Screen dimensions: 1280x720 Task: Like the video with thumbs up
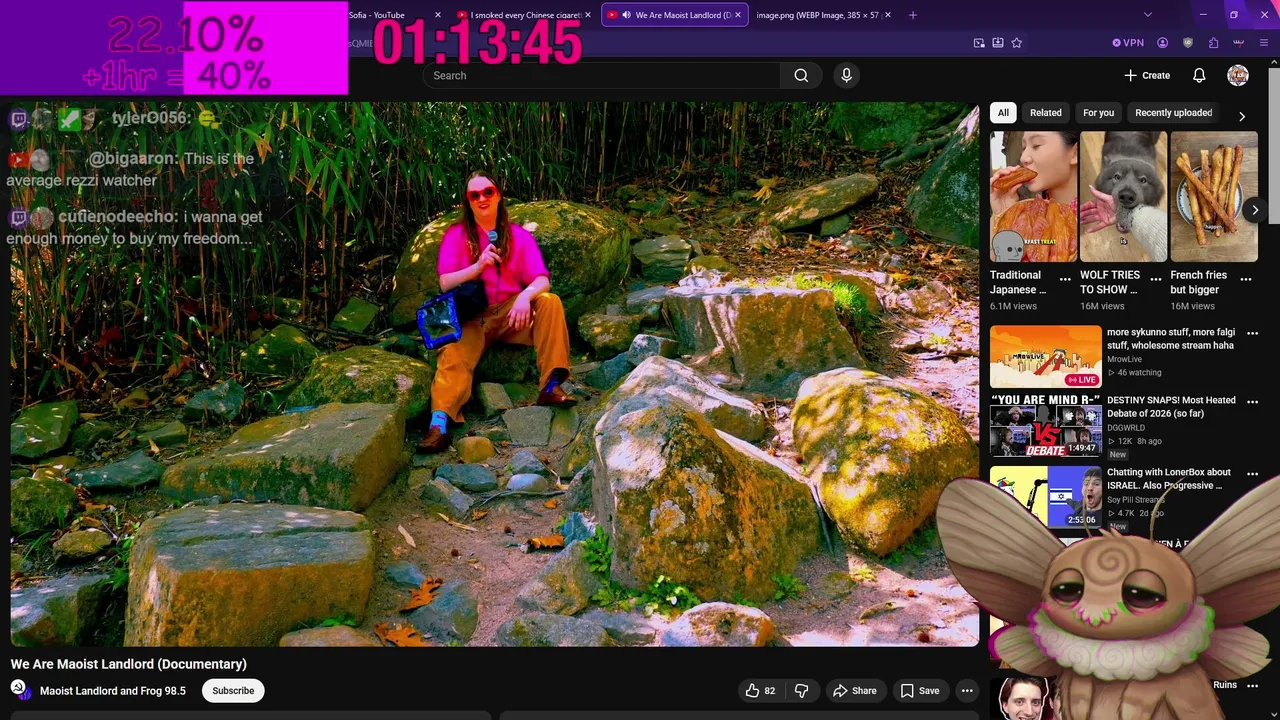(x=760, y=691)
